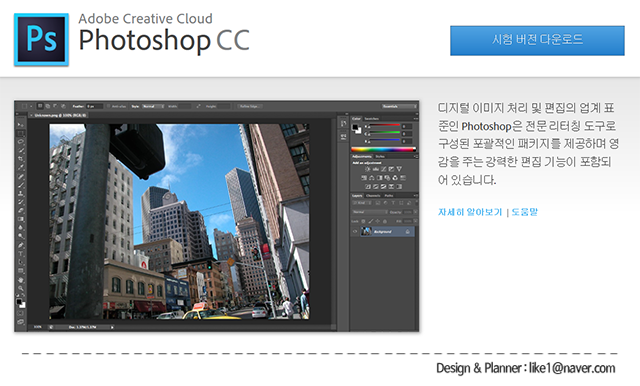Click the red R slider in Color panel
Screen dimensions: 640x386
[385, 124]
